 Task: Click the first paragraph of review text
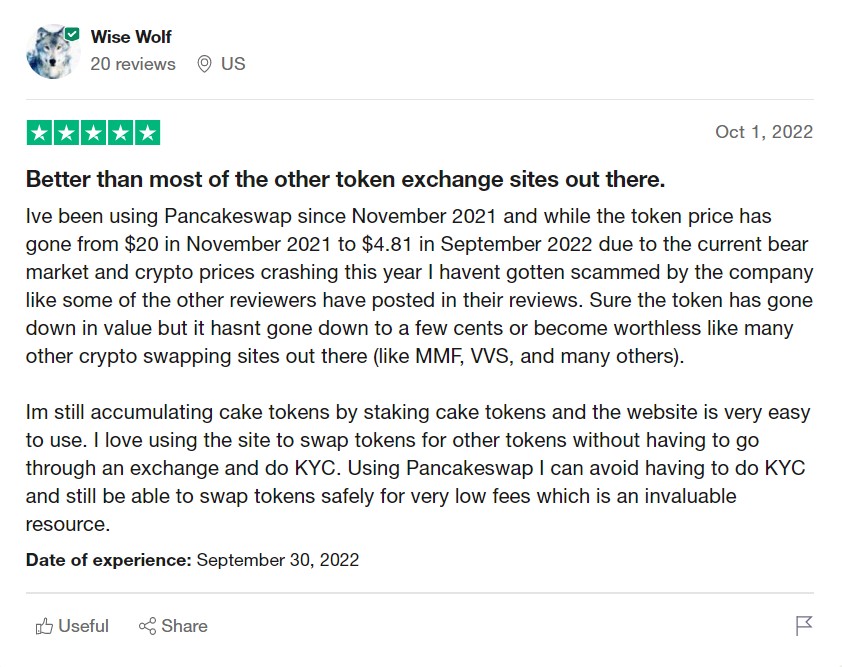click(419, 286)
